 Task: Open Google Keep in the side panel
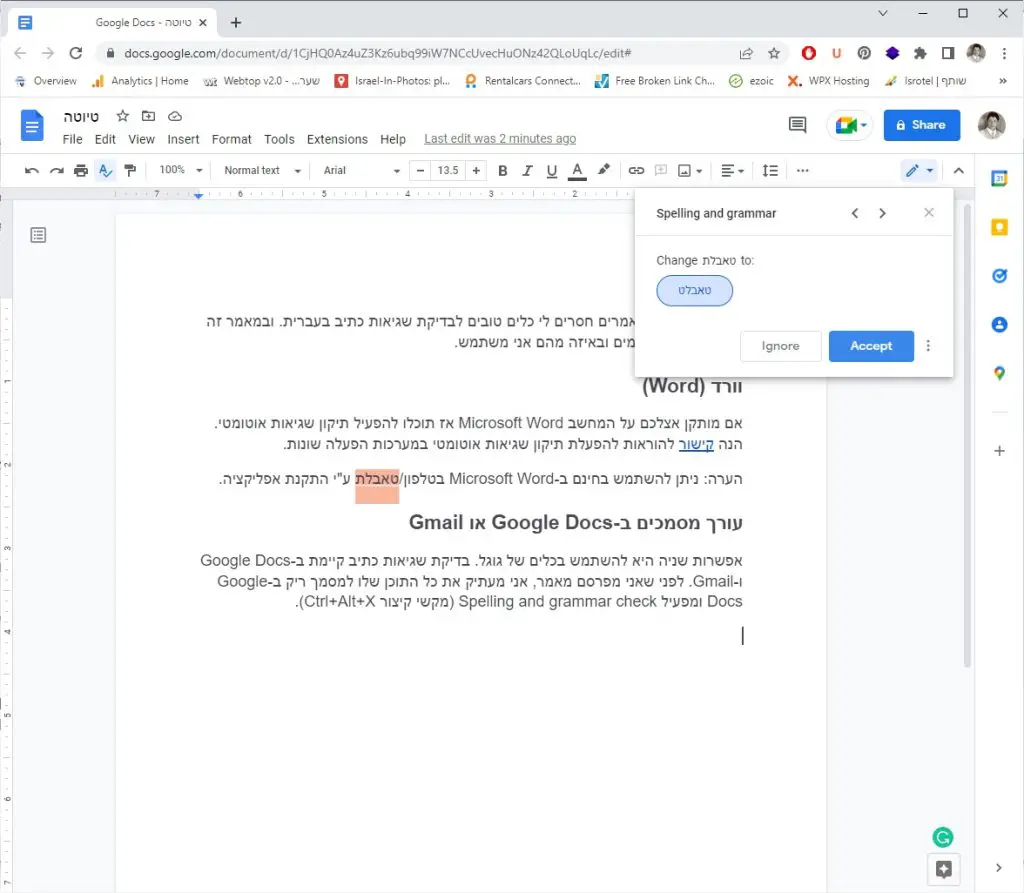click(x=999, y=227)
